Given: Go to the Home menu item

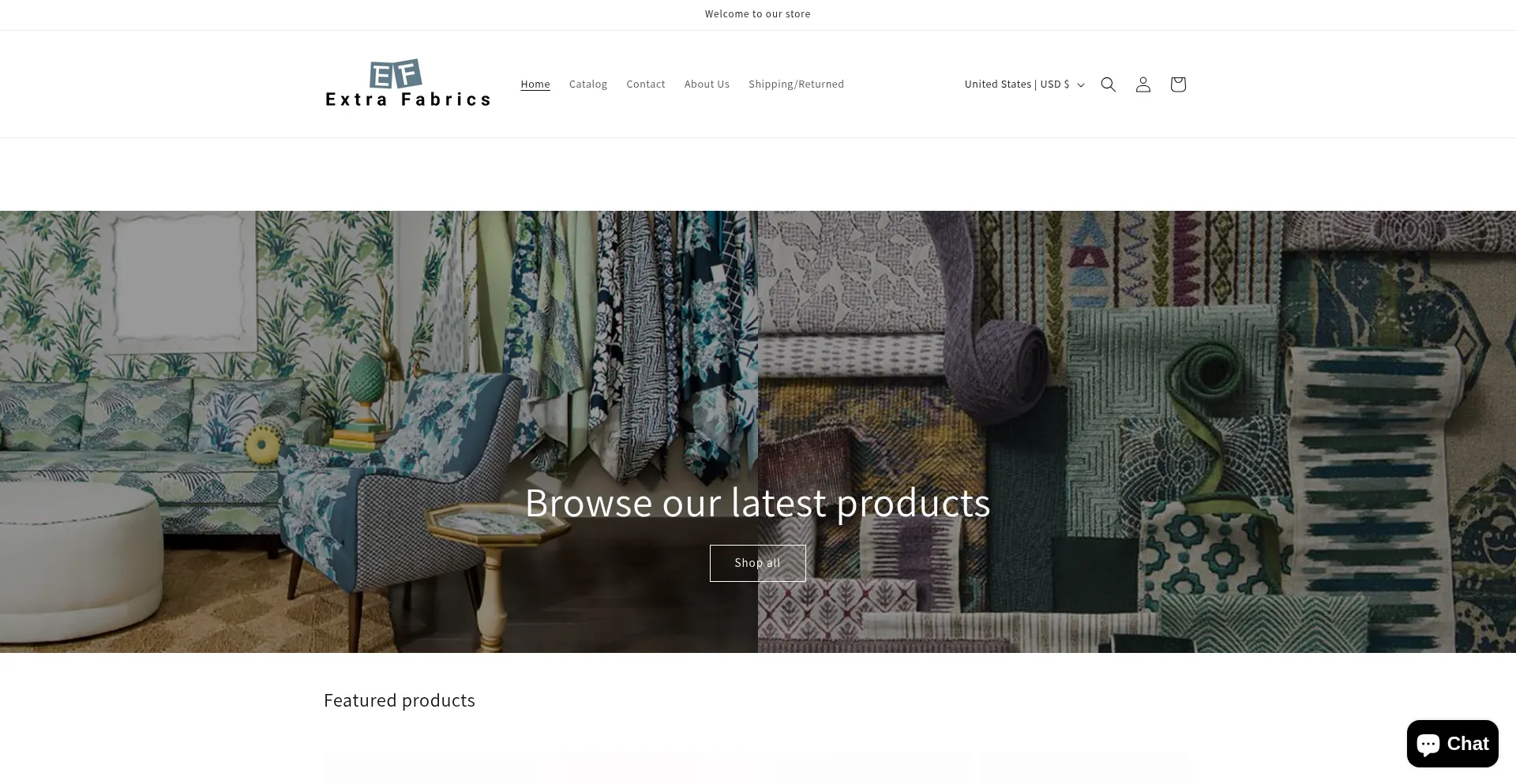Looking at the screenshot, I should tap(535, 84).
